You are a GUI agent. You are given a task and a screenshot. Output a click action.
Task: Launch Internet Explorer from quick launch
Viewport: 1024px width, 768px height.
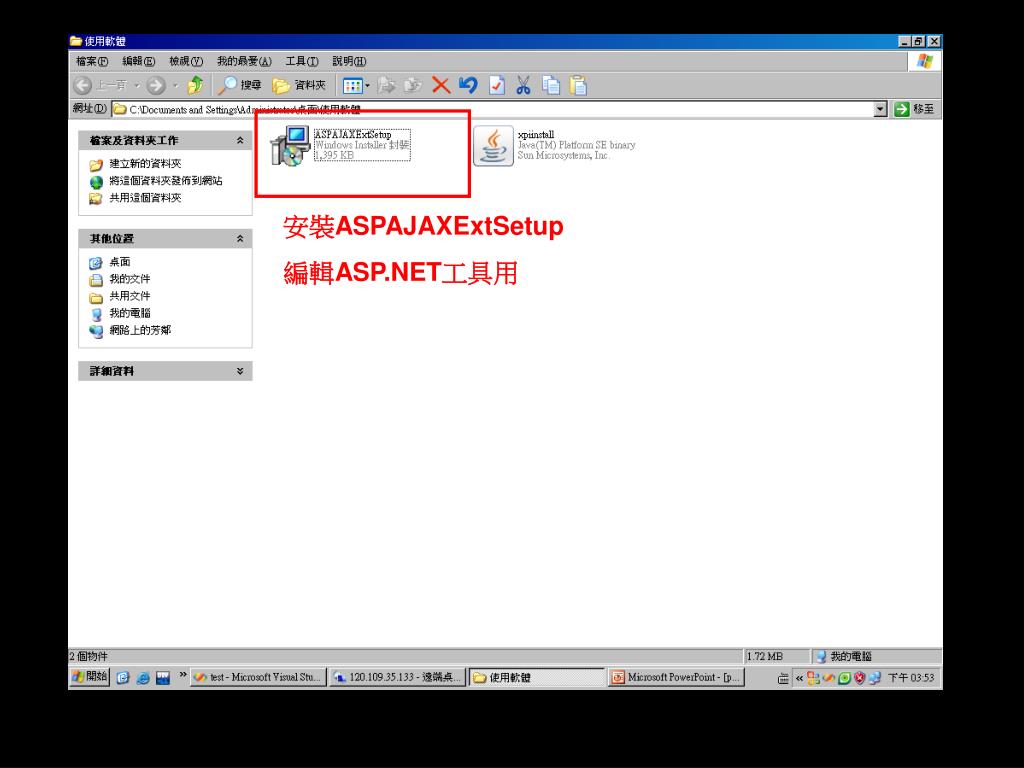click(143, 678)
